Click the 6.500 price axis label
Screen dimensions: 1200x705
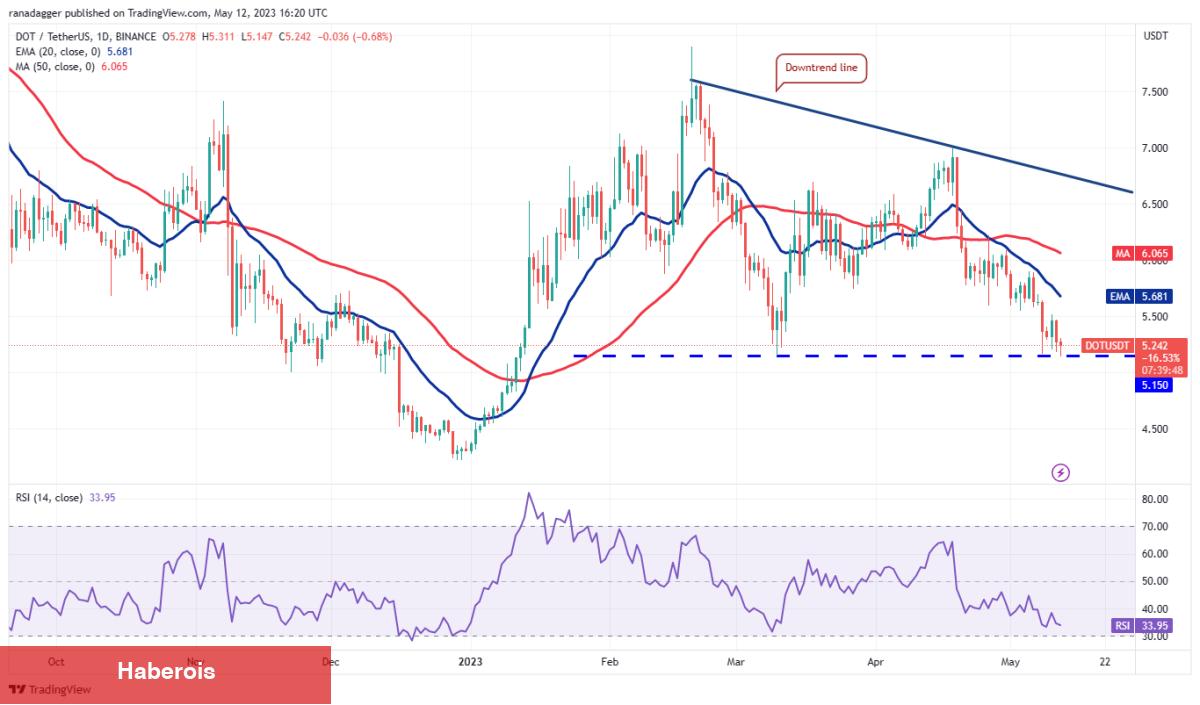click(1155, 204)
